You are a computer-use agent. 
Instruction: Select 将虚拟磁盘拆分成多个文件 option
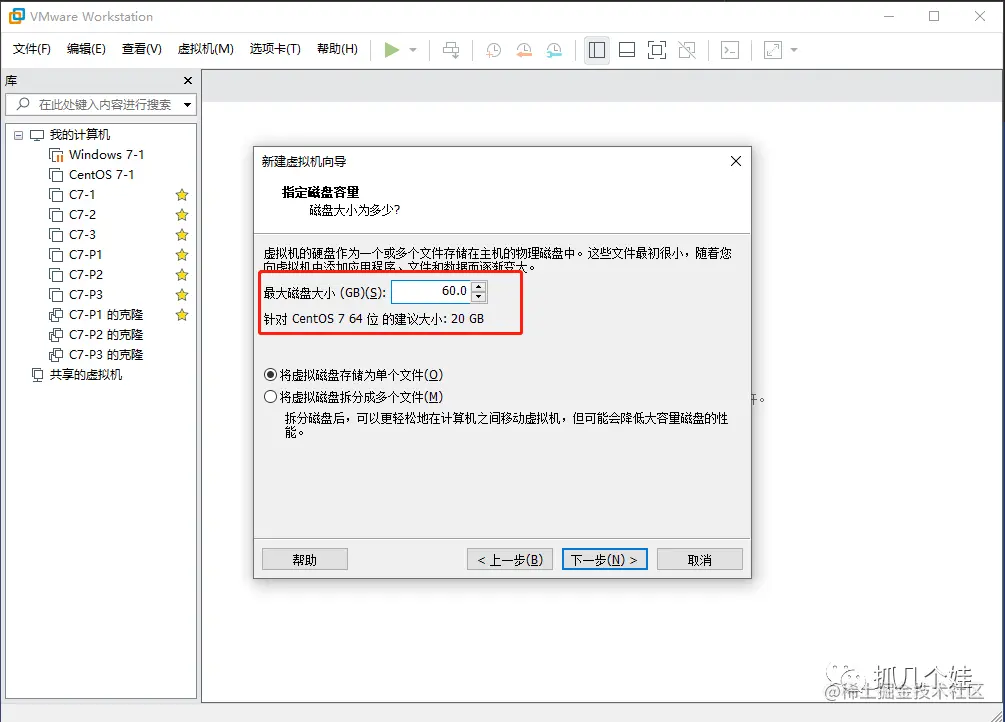coord(353,397)
